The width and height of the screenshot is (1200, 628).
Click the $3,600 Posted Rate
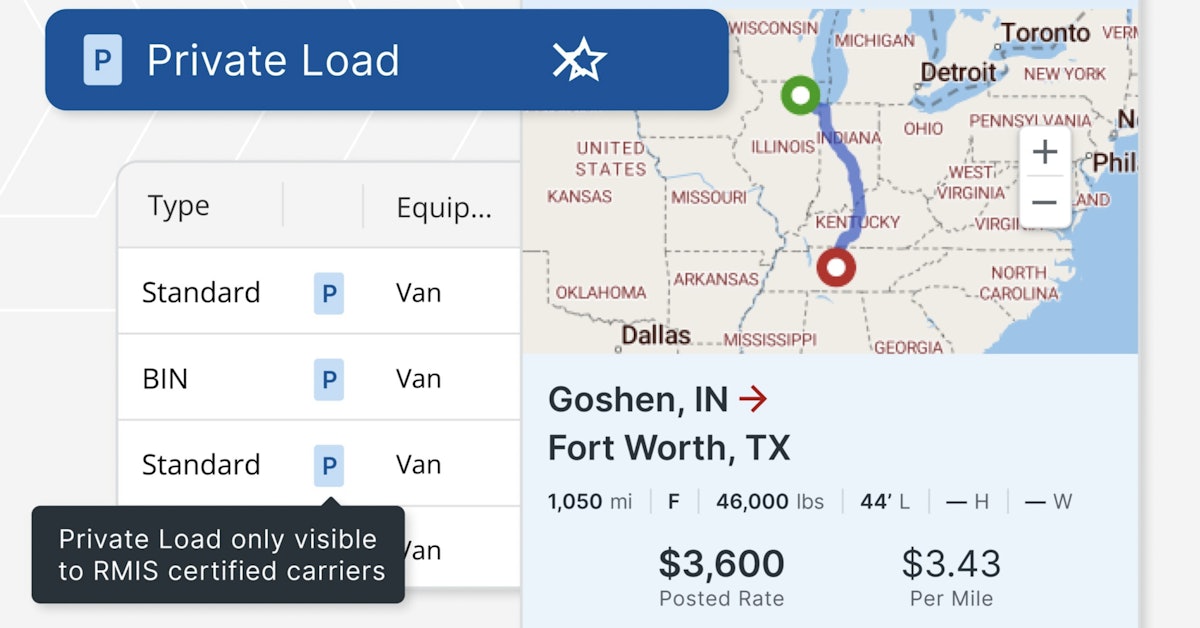(x=720, y=563)
